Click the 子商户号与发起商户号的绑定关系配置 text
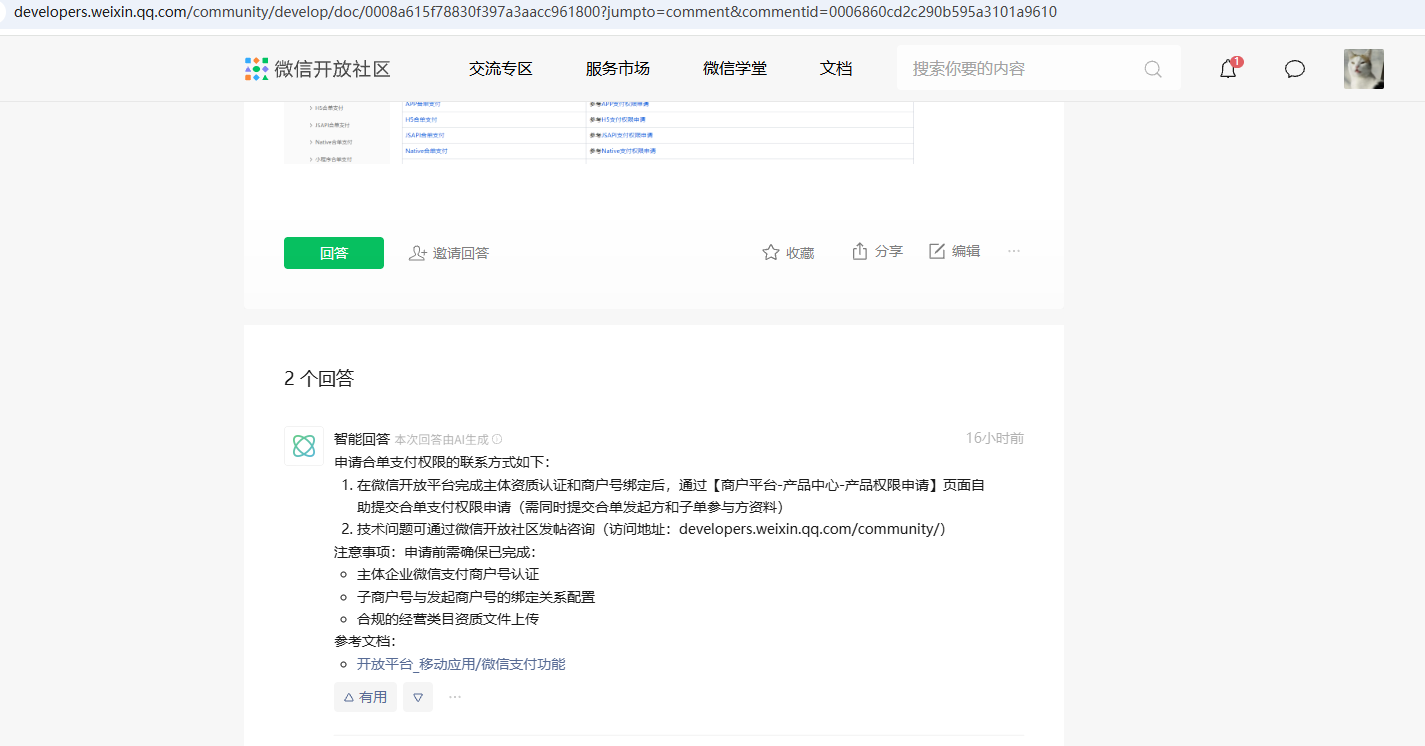Screen dimensions: 1425x746 [476, 597]
